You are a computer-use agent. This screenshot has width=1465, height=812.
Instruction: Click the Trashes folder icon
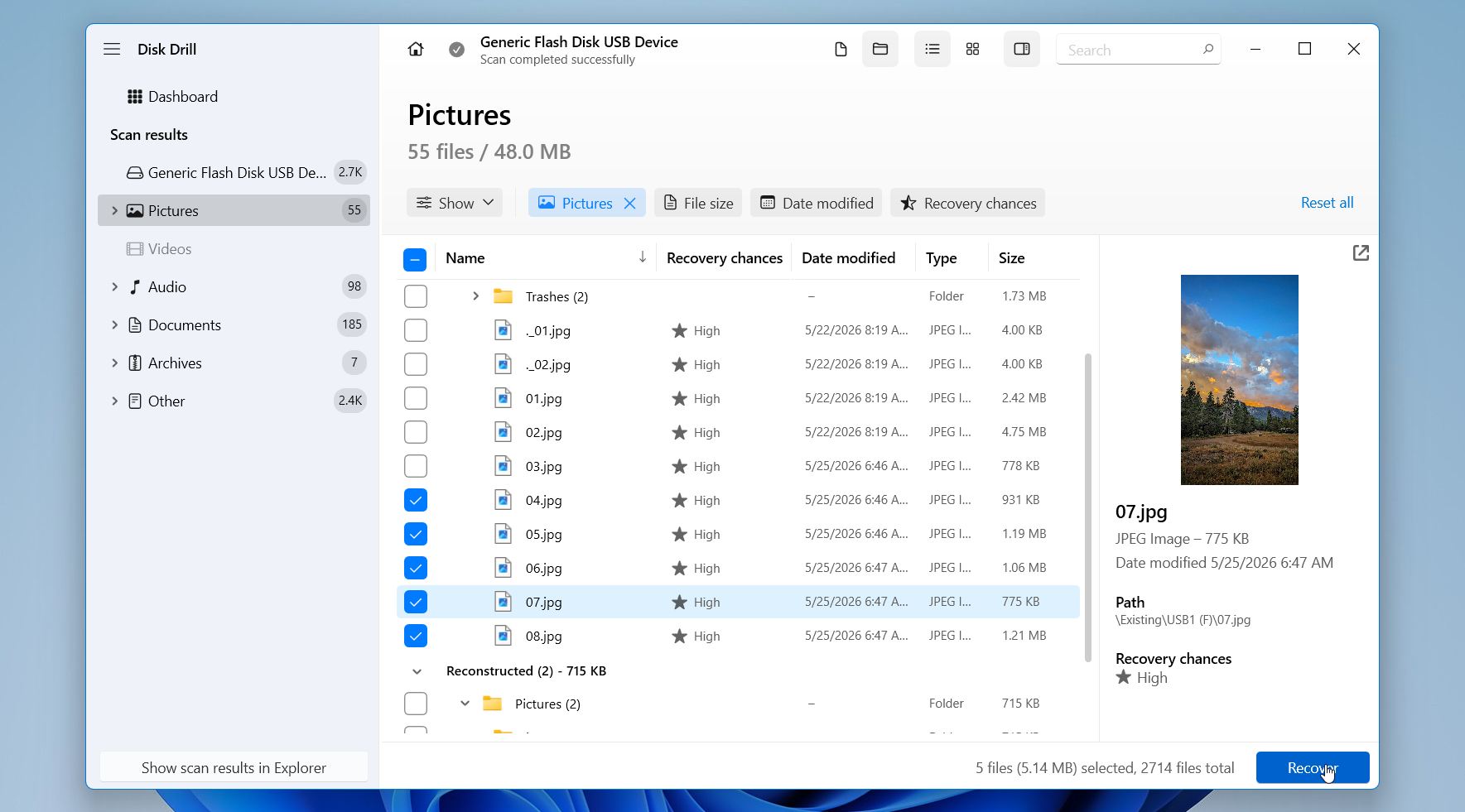coord(503,296)
